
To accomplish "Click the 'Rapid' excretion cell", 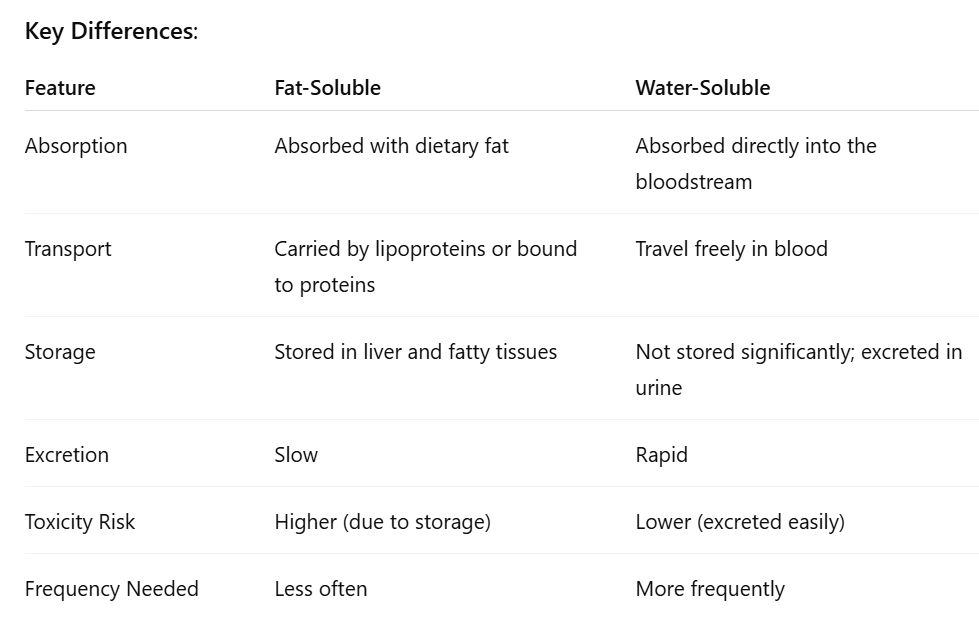I will [661, 455].
